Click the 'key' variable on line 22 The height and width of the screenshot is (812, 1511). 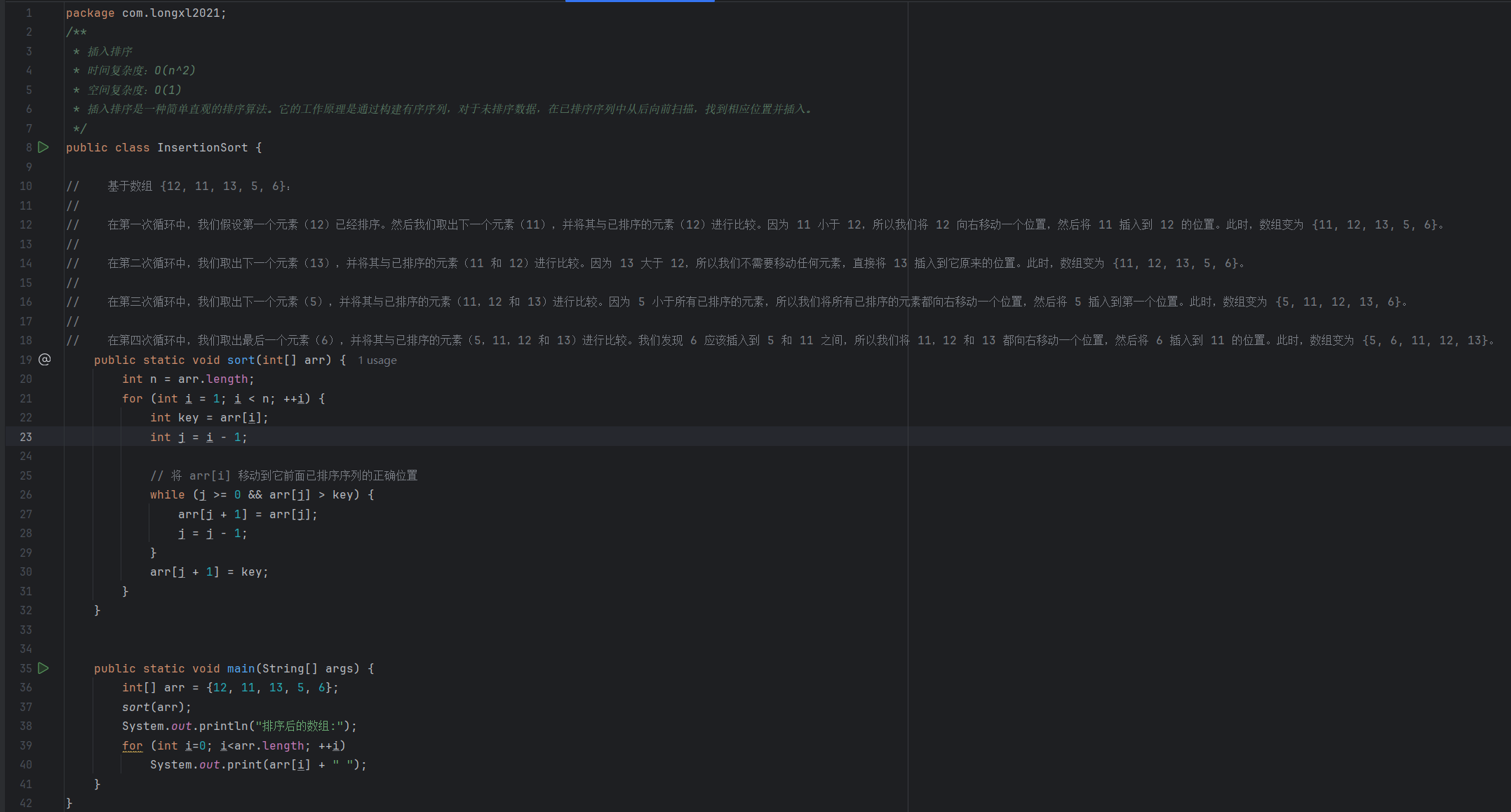pos(188,418)
